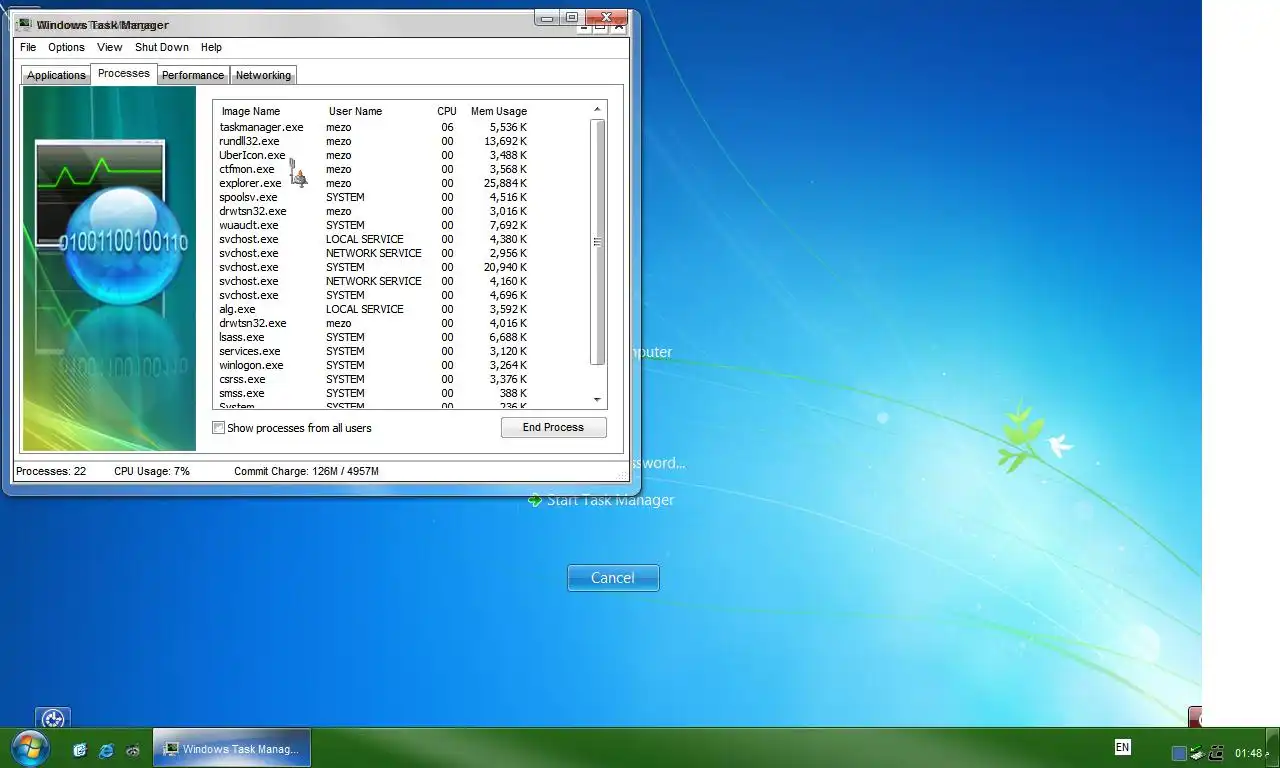Select the spoolsv.exe process row
The width and height of the screenshot is (1280, 768).
tap(373, 197)
